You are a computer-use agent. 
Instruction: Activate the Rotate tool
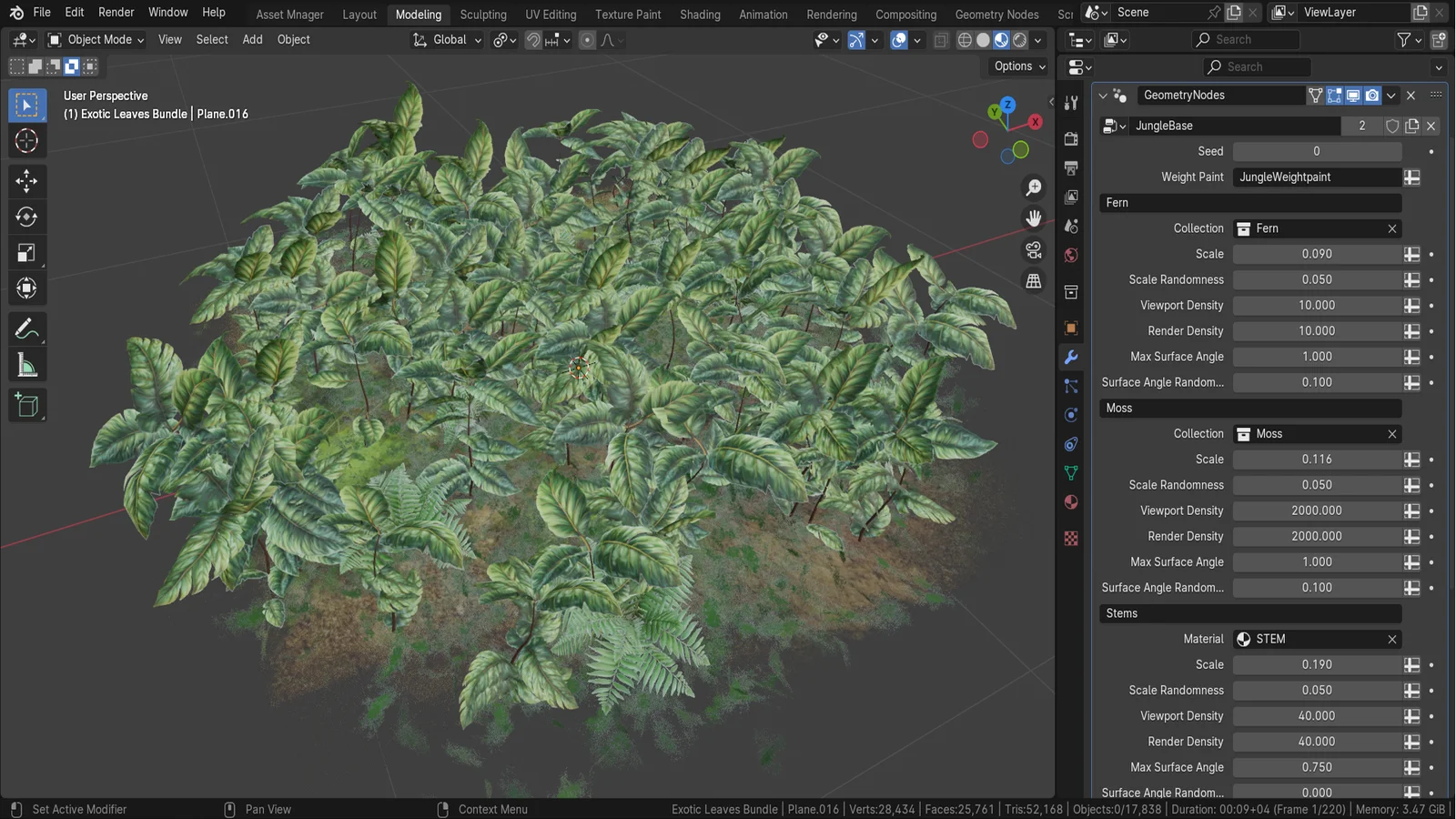tap(27, 217)
